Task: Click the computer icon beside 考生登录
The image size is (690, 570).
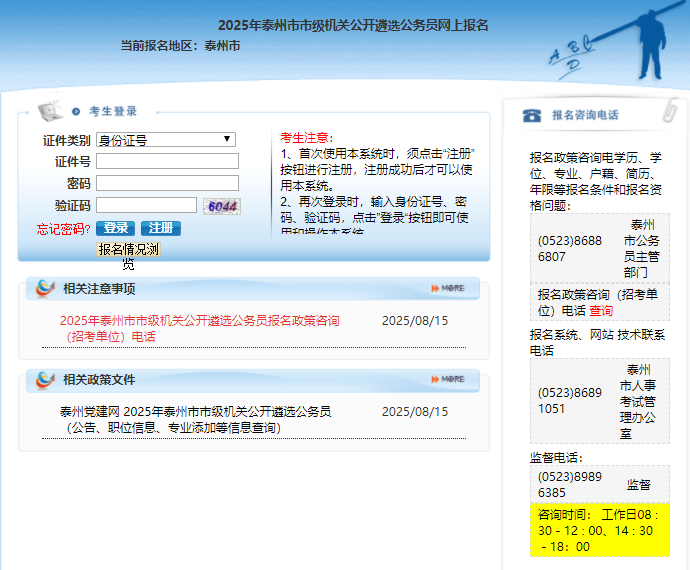Action: coord(50,111)
